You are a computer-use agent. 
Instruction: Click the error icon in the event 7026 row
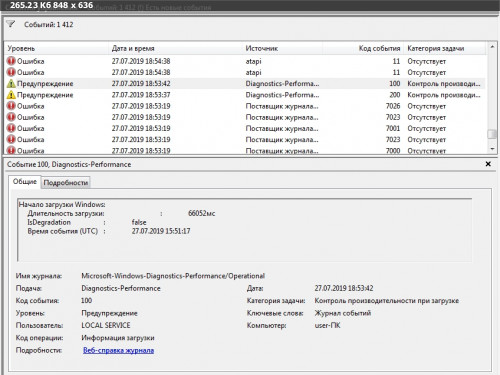(11, 106)
